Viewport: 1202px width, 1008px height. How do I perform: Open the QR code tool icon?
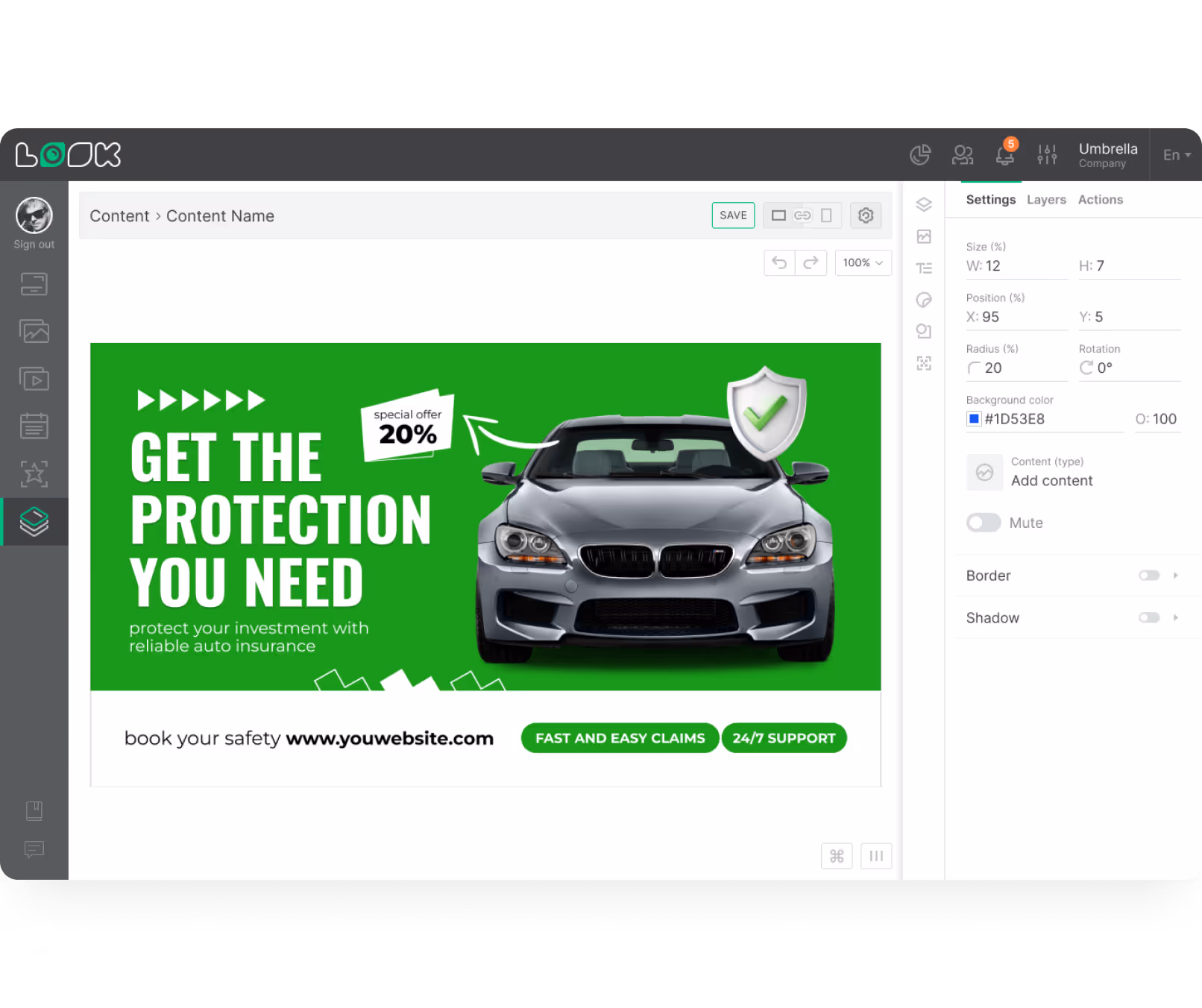click(x=924, y=364)
